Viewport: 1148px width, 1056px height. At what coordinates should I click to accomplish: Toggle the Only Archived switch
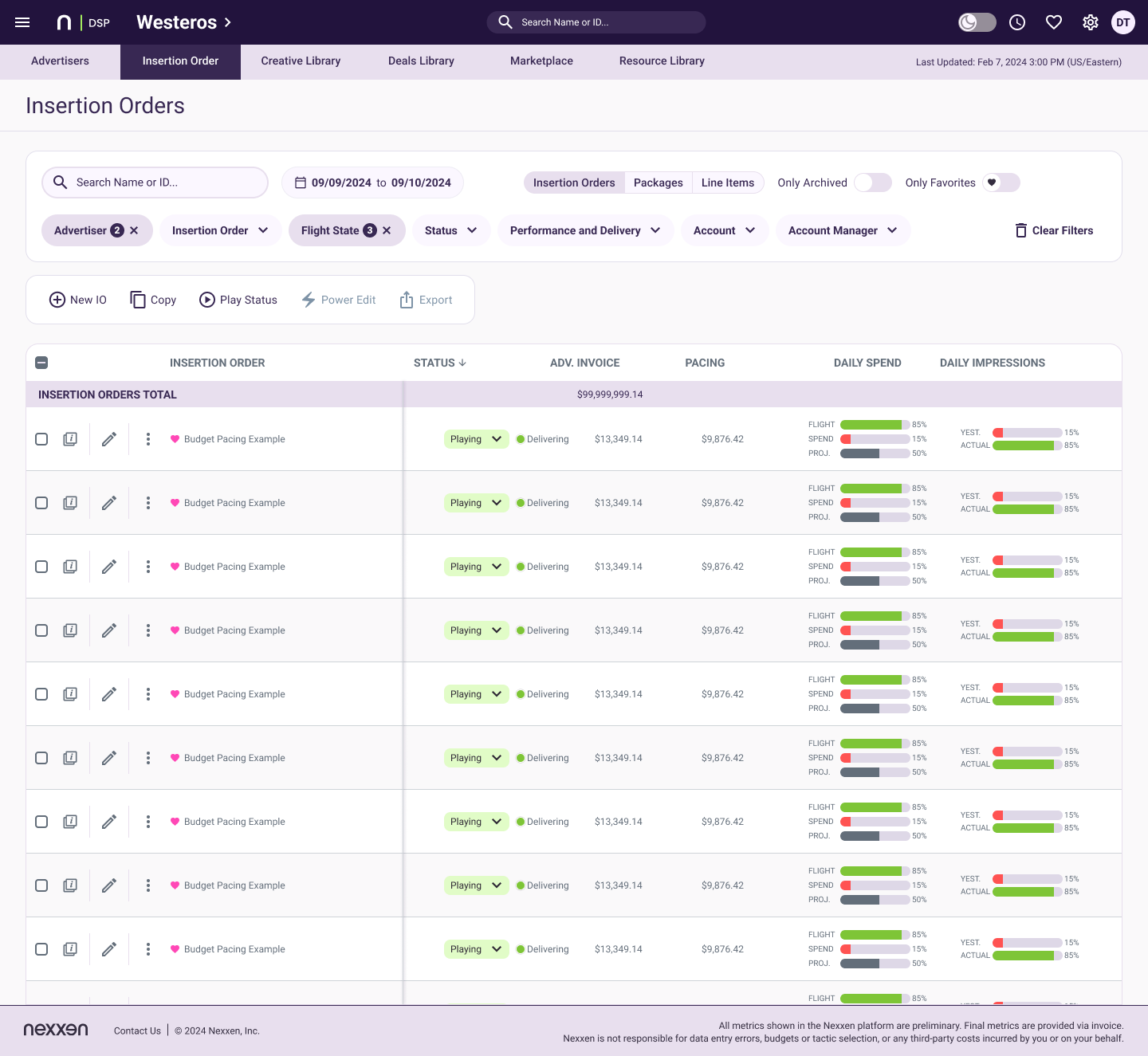tap(873, 183)
